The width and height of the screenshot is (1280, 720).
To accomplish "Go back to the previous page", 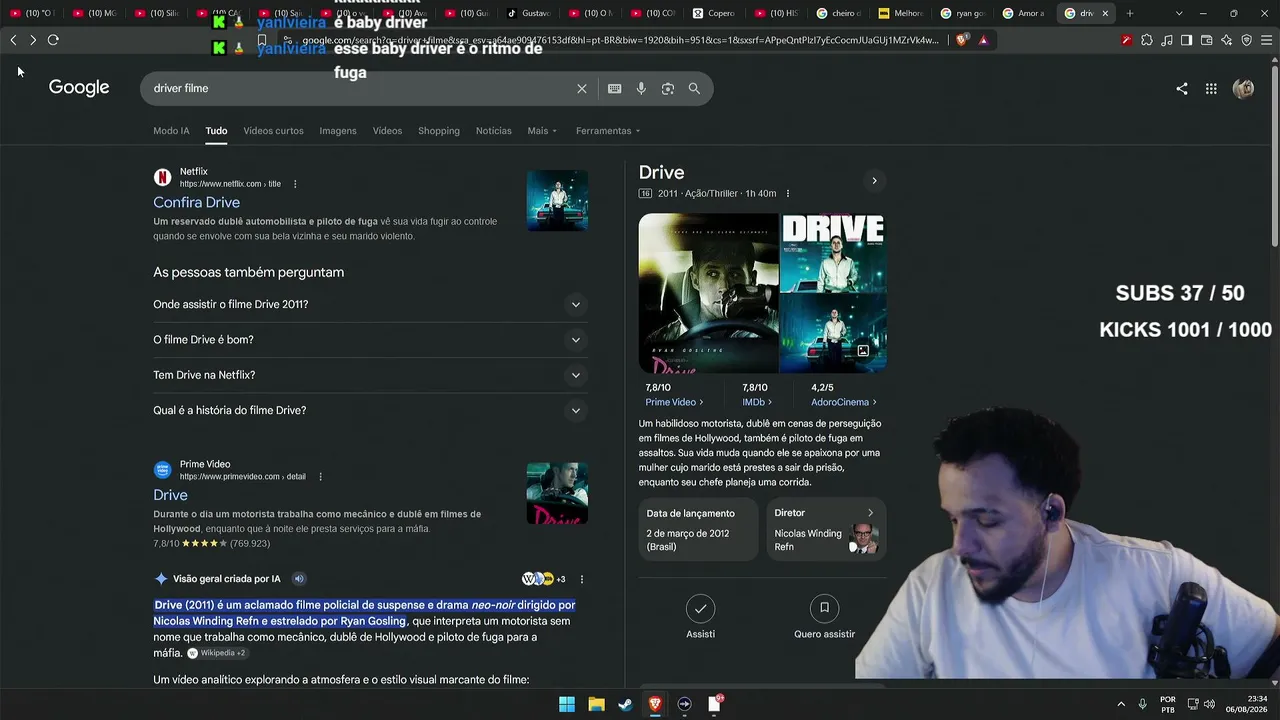I will 13,40.
